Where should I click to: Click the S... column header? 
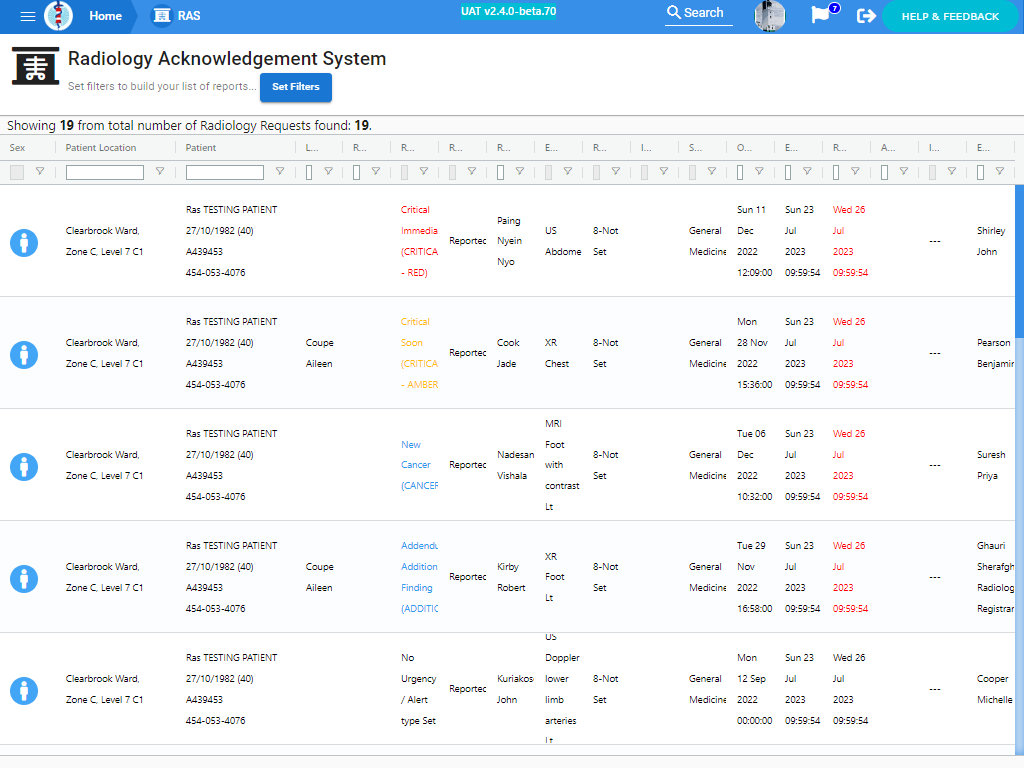[x=695, y=148]
